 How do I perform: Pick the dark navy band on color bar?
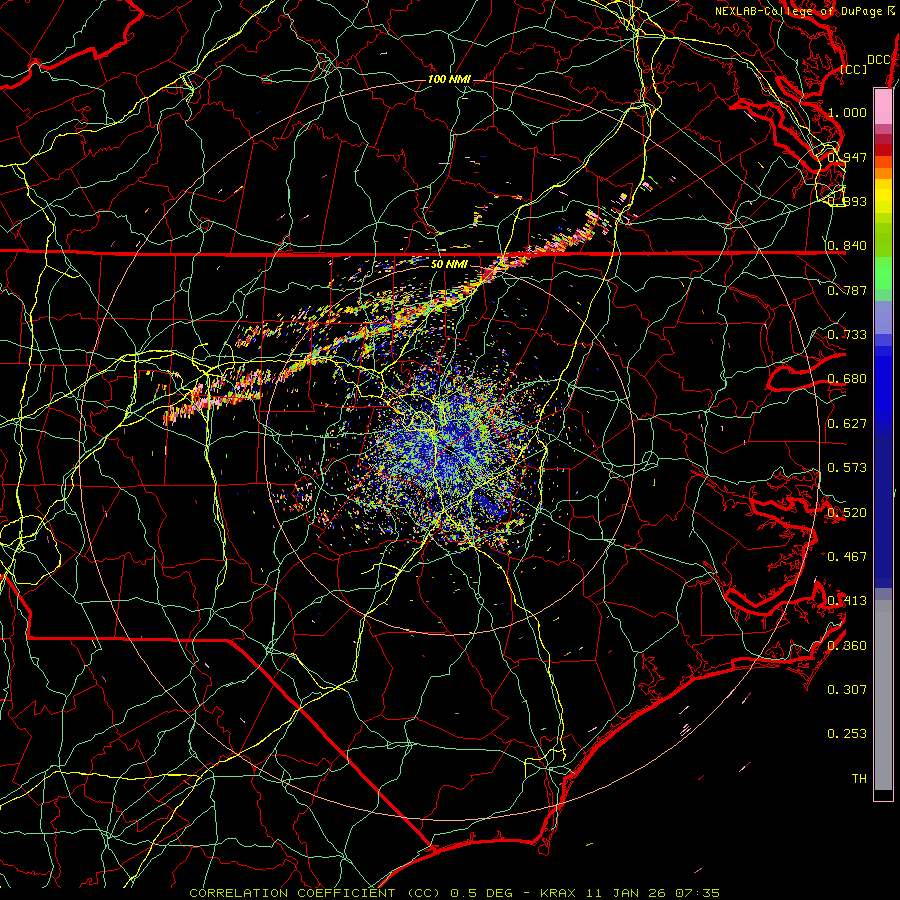(883, 508)
